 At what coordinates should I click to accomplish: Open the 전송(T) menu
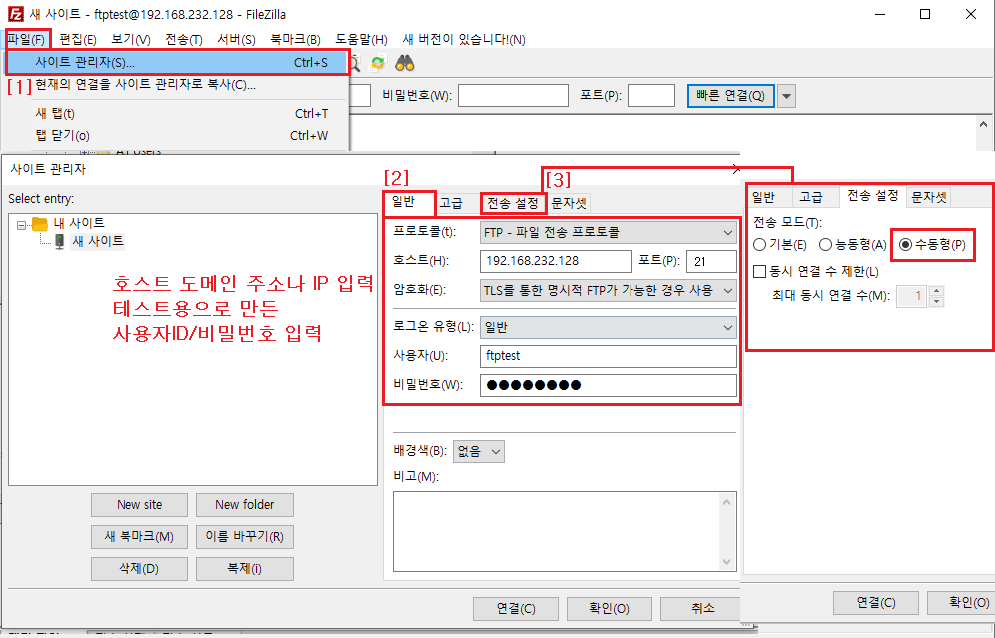183,39
